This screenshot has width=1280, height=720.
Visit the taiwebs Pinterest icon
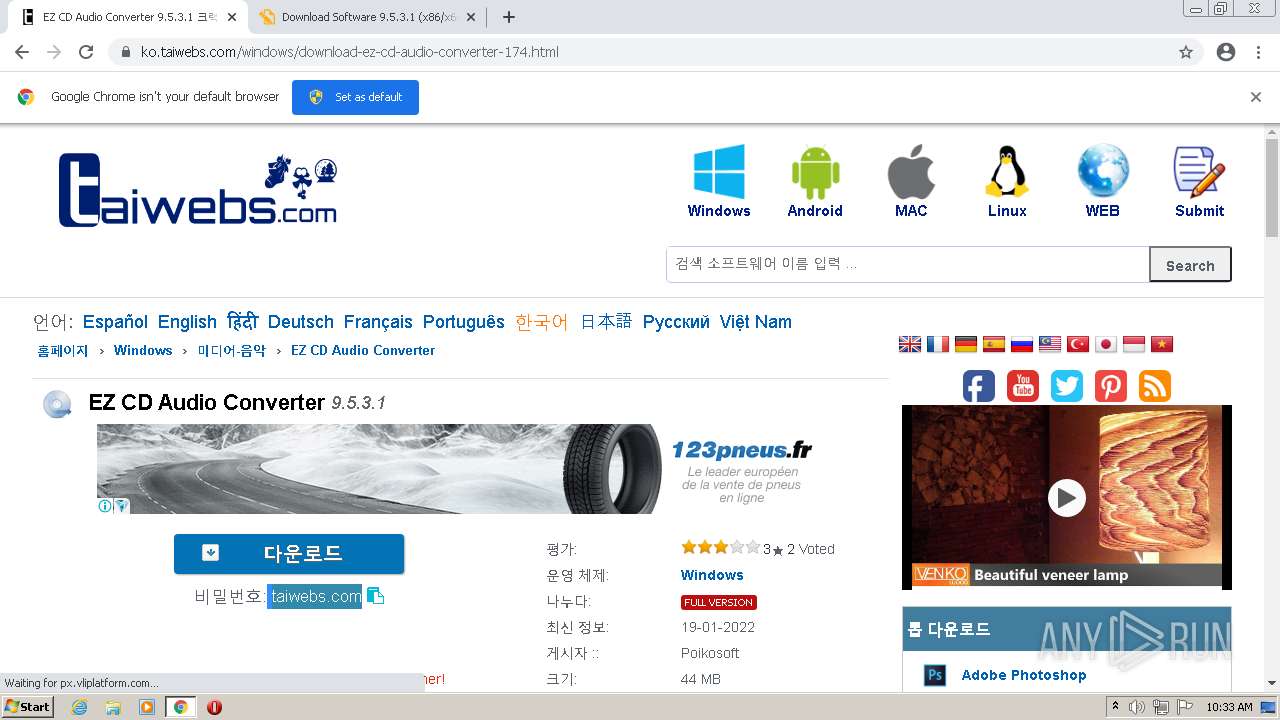[1111, 386]
